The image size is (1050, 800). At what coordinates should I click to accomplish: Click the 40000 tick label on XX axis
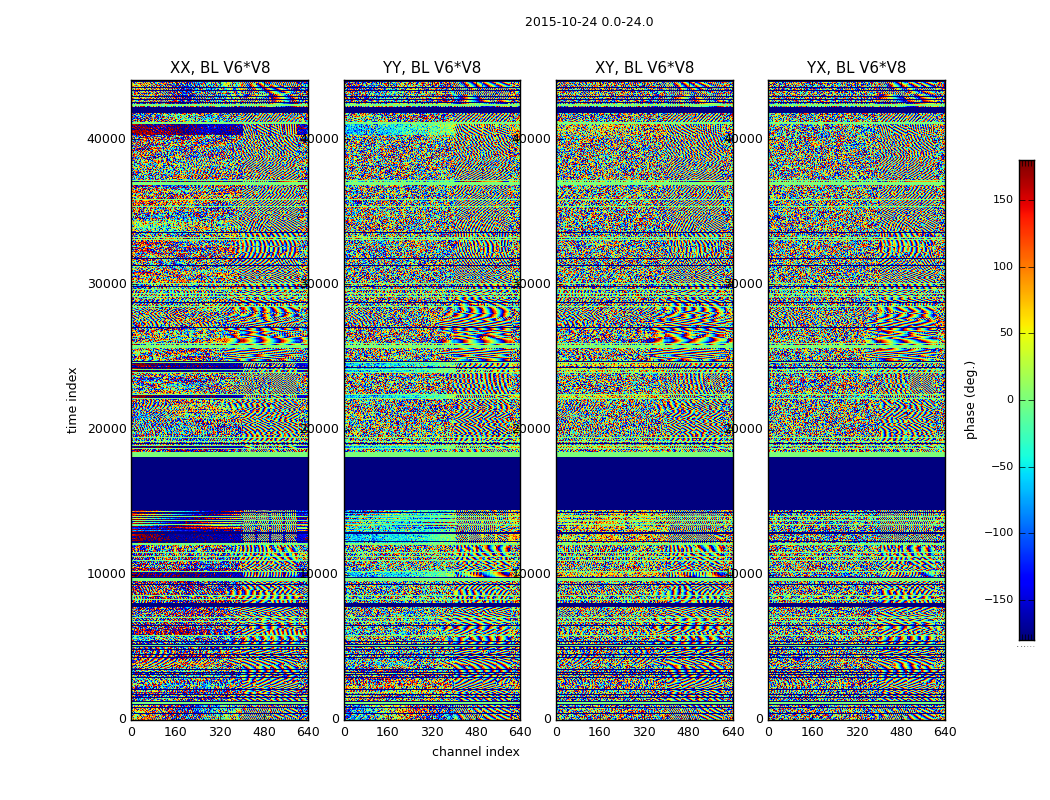106,139
